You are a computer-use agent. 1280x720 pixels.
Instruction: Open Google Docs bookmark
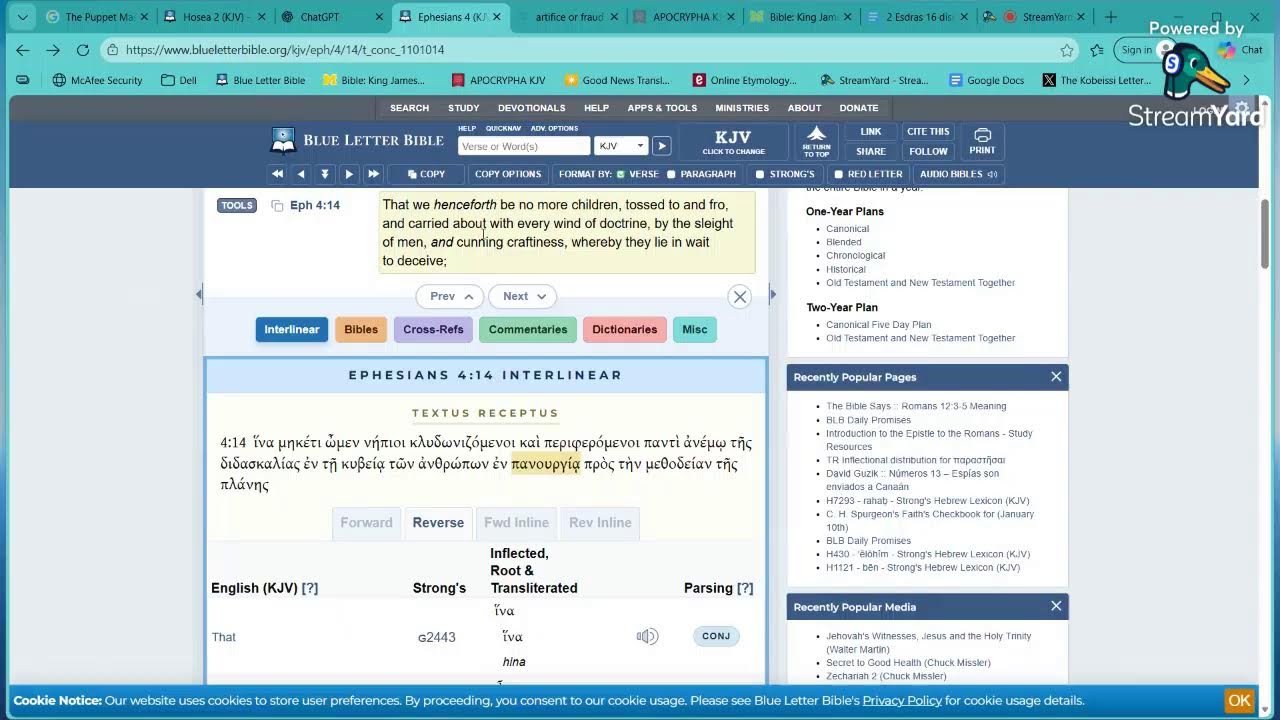(x=986, y=80)
